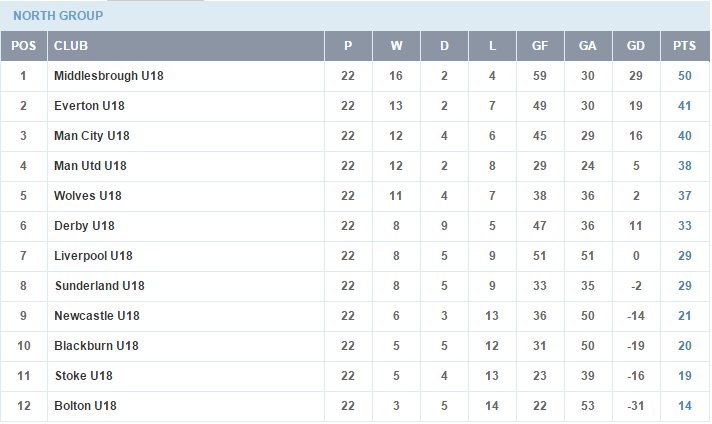Click Liverpool U18 club name

(93, 256)
